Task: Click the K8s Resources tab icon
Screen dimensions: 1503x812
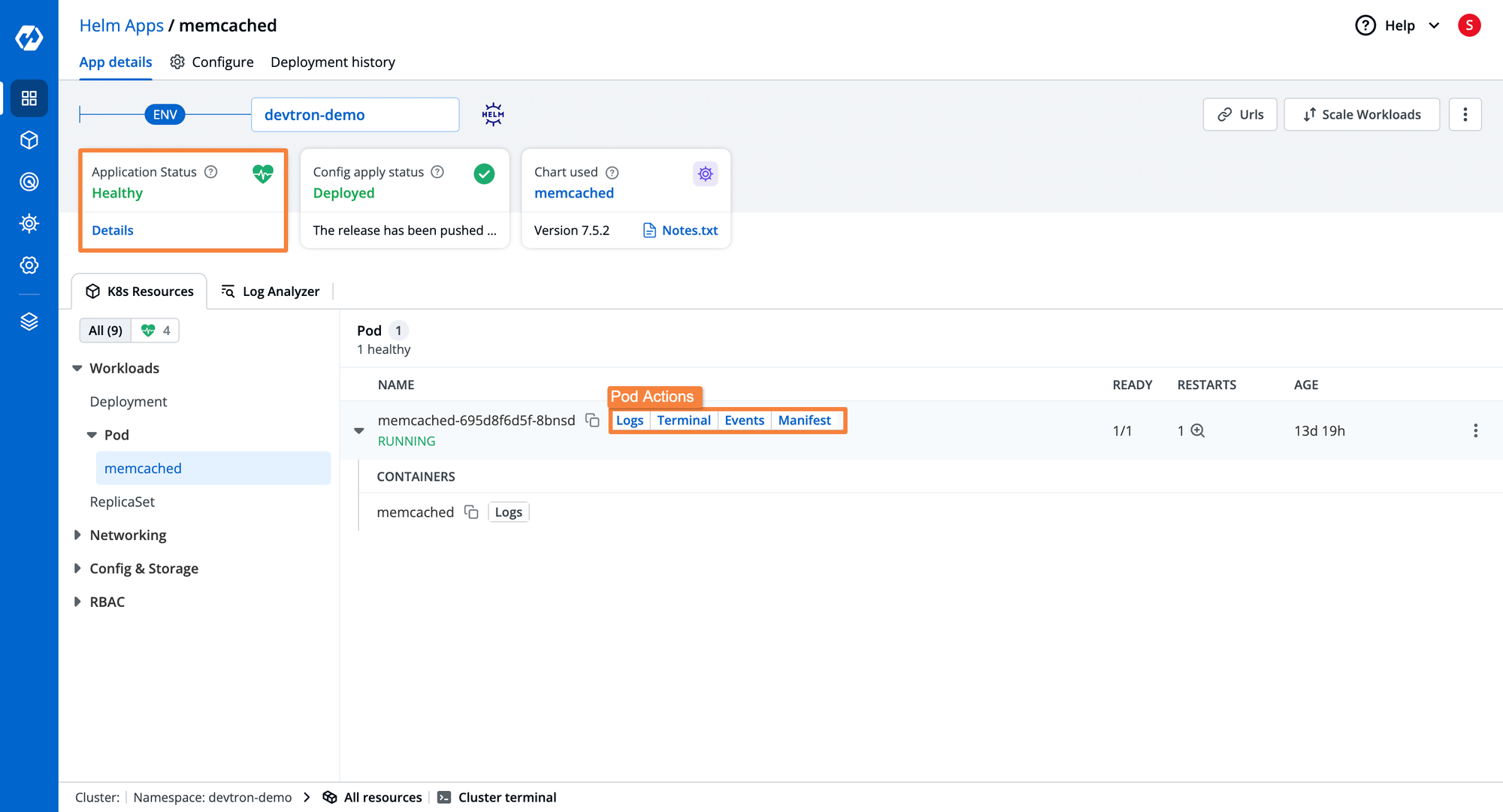Action: coord(94,291)
